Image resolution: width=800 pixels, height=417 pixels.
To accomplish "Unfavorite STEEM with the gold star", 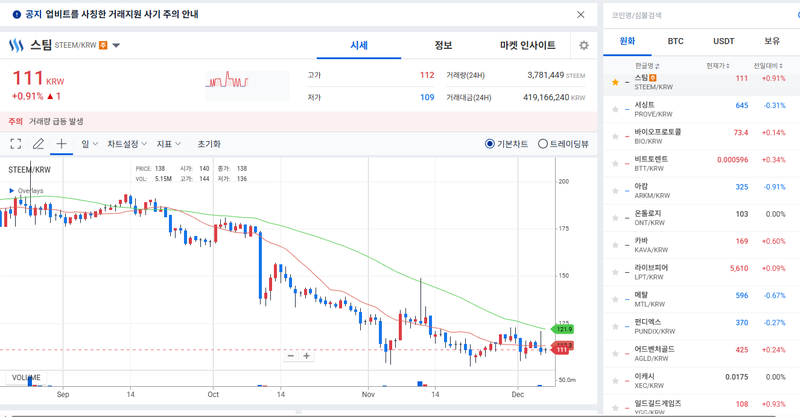I will point(615,82).
